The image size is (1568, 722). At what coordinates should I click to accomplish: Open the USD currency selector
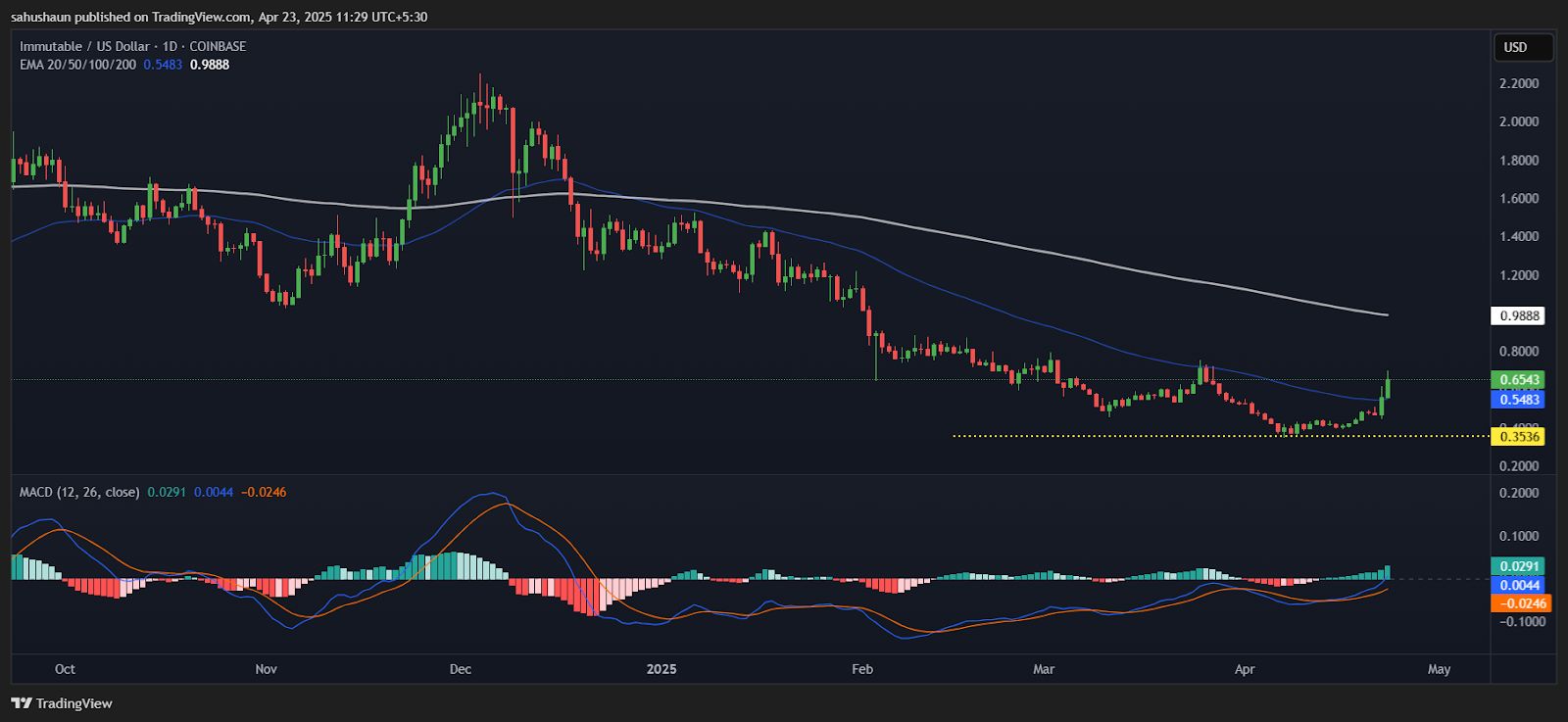pyautogui.click(x=1523, y=47)
